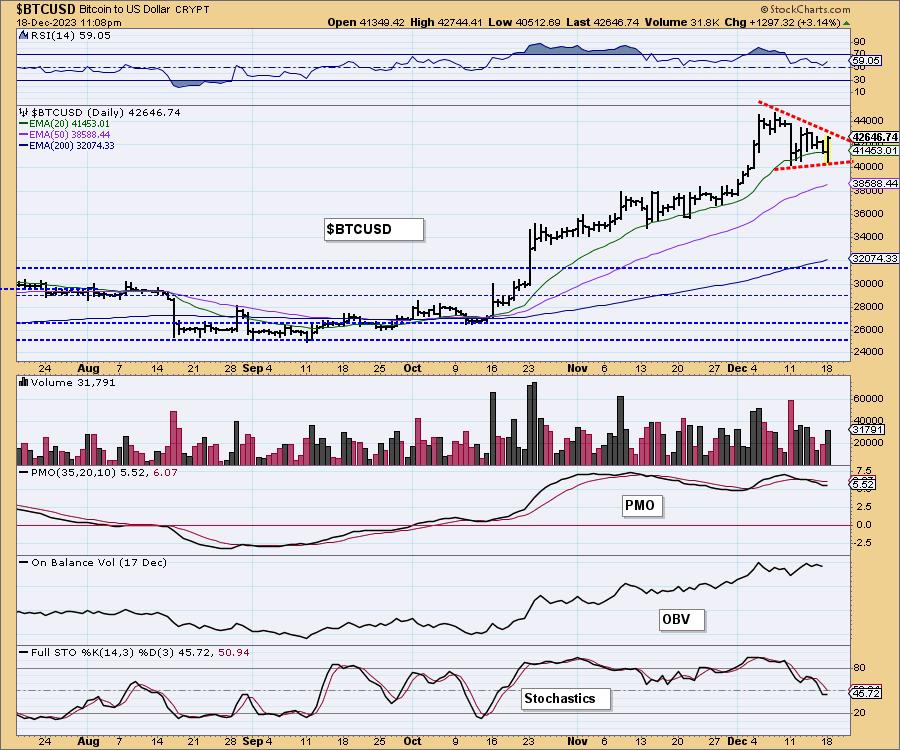Click Nov on the date axis under Stochastics
The image size is (900, 750).
point(577,741)
